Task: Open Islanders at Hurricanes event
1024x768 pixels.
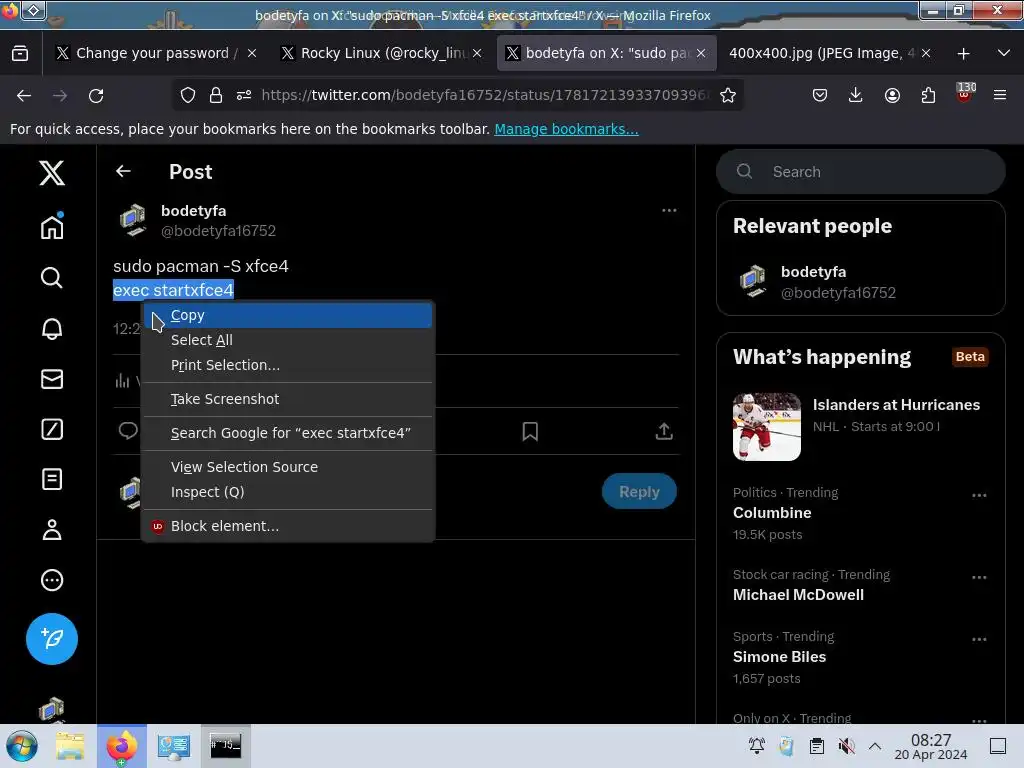Action: tap(861, 426)
